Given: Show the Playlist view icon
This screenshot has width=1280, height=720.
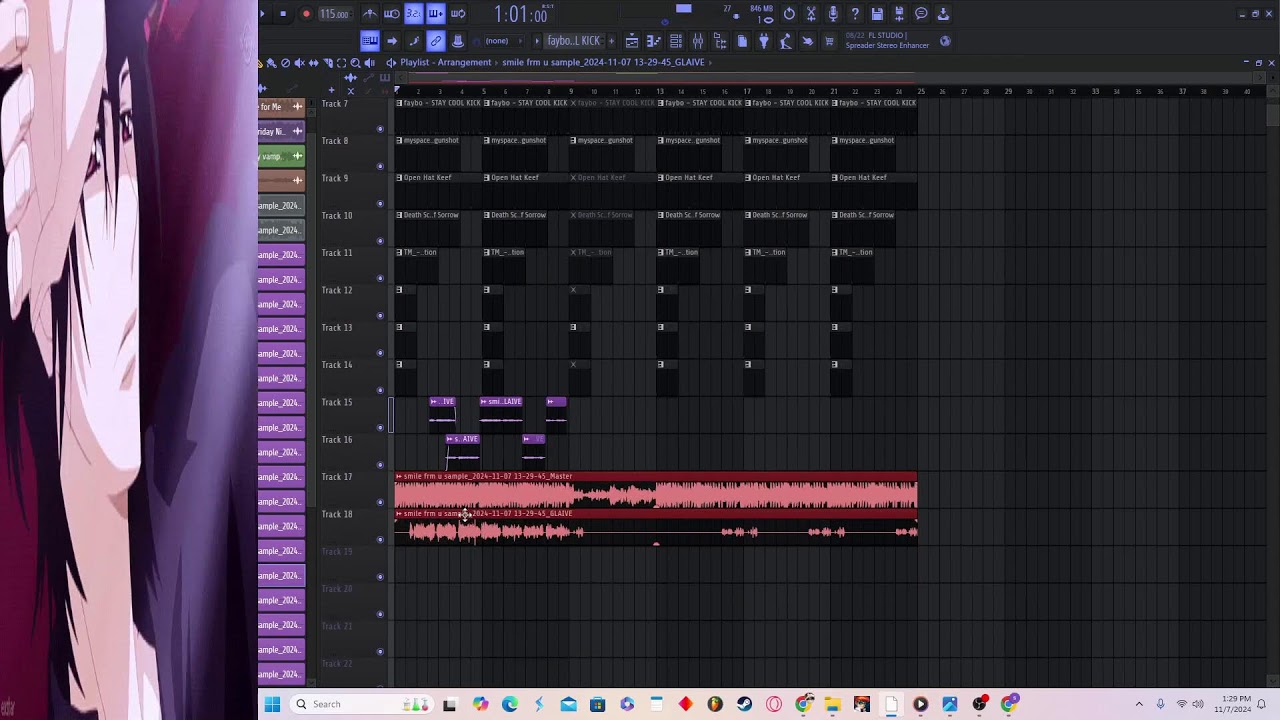Looking at the screenshot, I should 632,41.
